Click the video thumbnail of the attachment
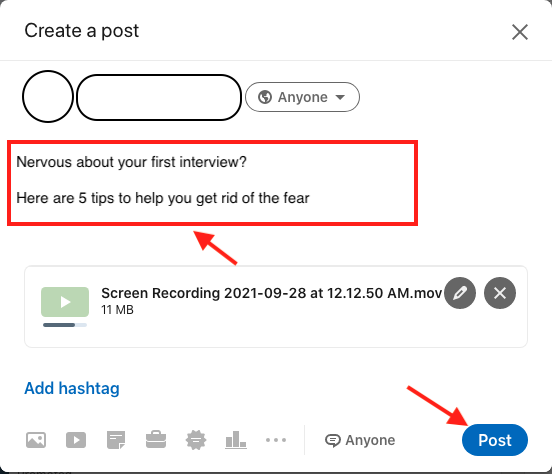This screenshot has height=474, width=552. (x=65, y=302)
